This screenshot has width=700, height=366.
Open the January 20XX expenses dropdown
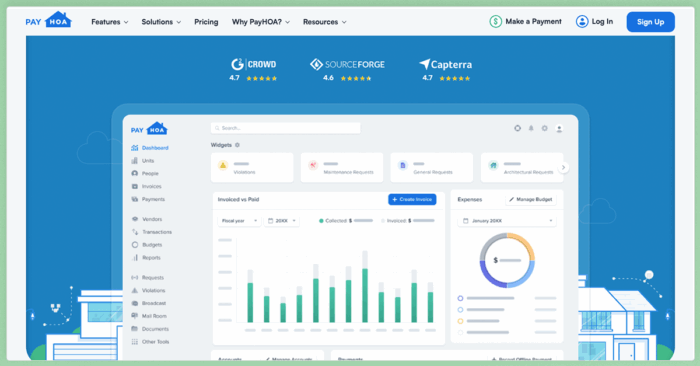pos(507,221)
